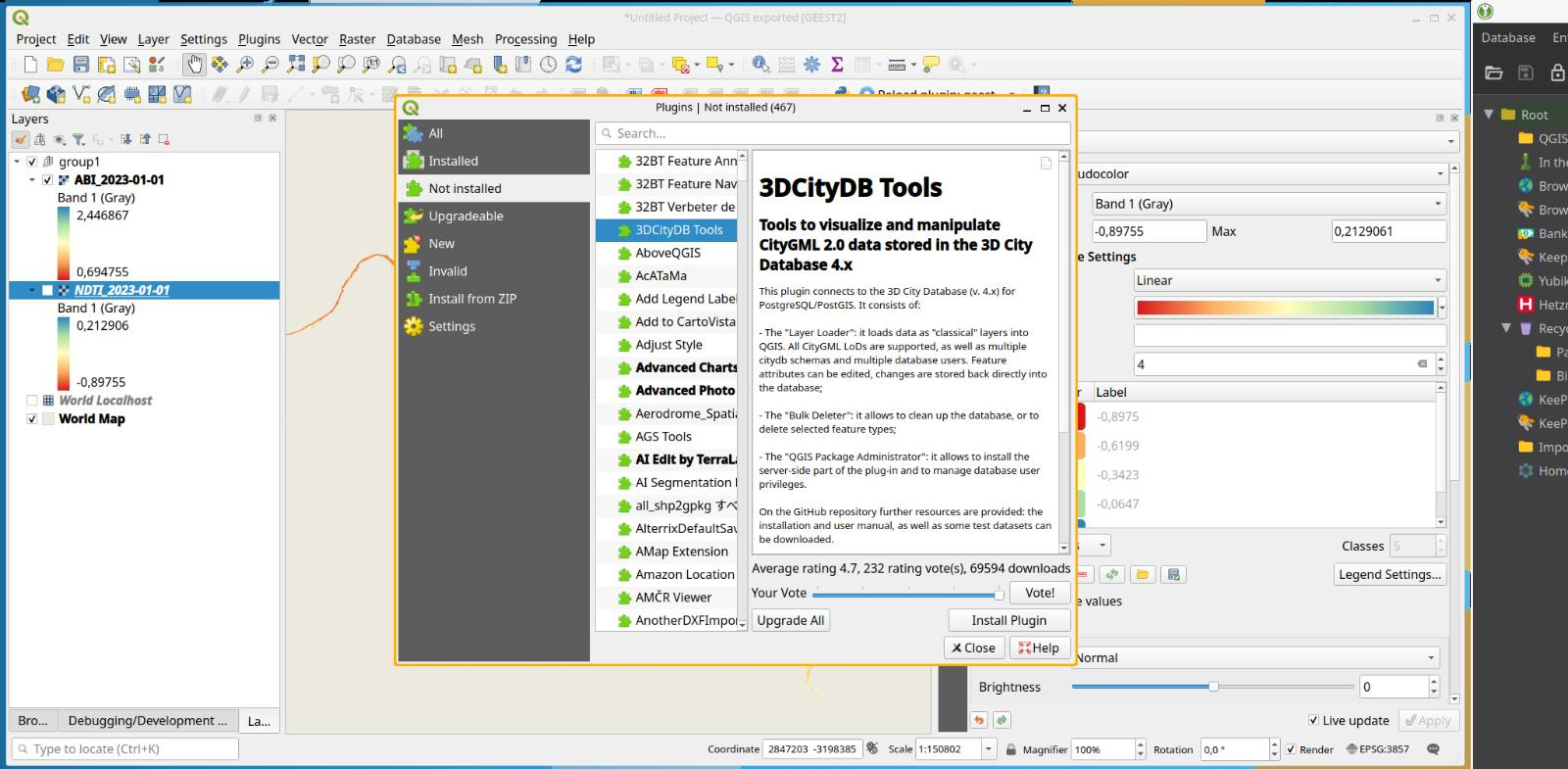Click the Refresh map icon
This screenshot has height=769, width=1568.
point(574,65)
